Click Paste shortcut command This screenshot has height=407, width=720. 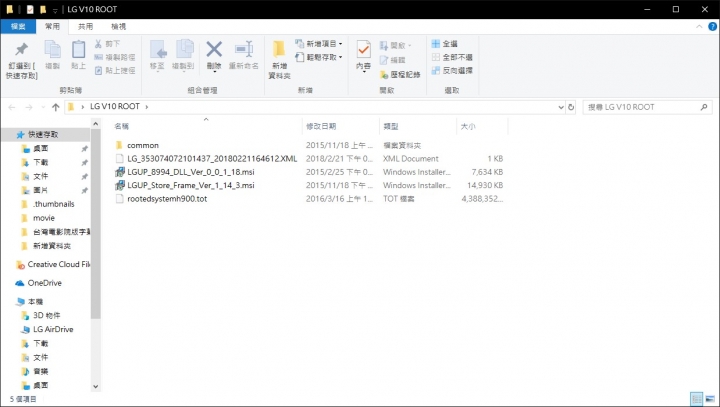(115, 70)
